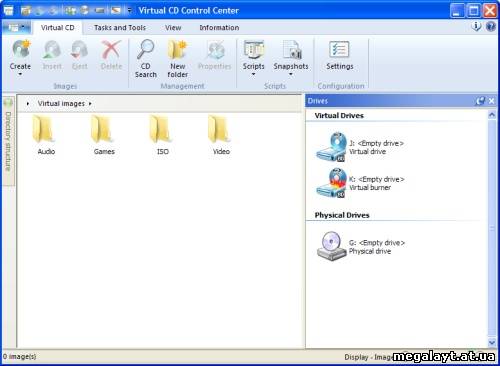Toggle auto-hide pin on Drives panel
Screen dimensions: 500x366
coord(480,101)
